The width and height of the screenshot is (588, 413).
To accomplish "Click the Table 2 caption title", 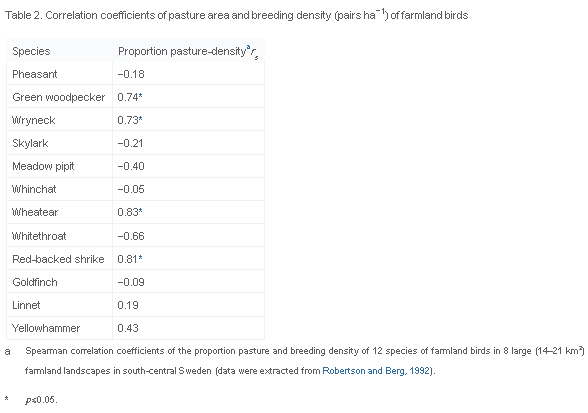I will click(237, 15).
